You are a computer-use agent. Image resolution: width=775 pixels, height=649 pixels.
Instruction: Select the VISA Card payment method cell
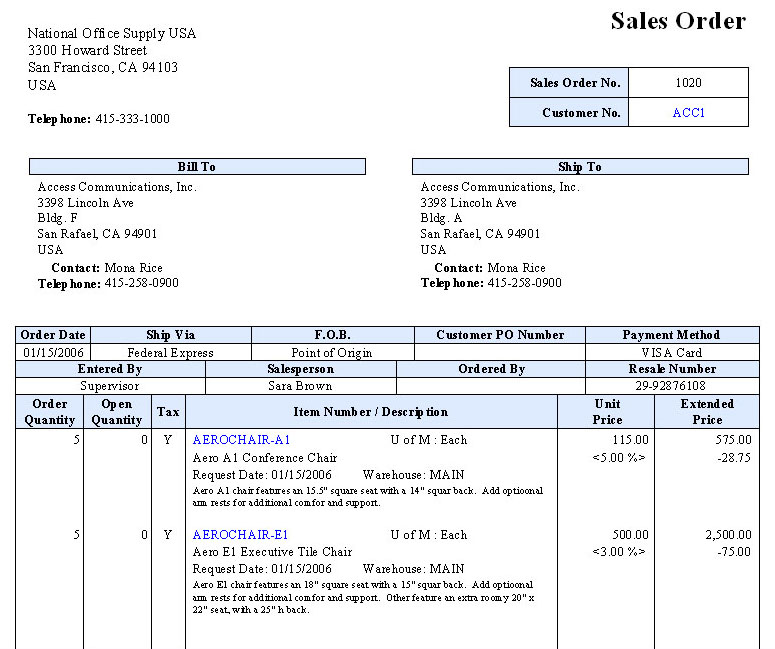(x=671, y=353)
